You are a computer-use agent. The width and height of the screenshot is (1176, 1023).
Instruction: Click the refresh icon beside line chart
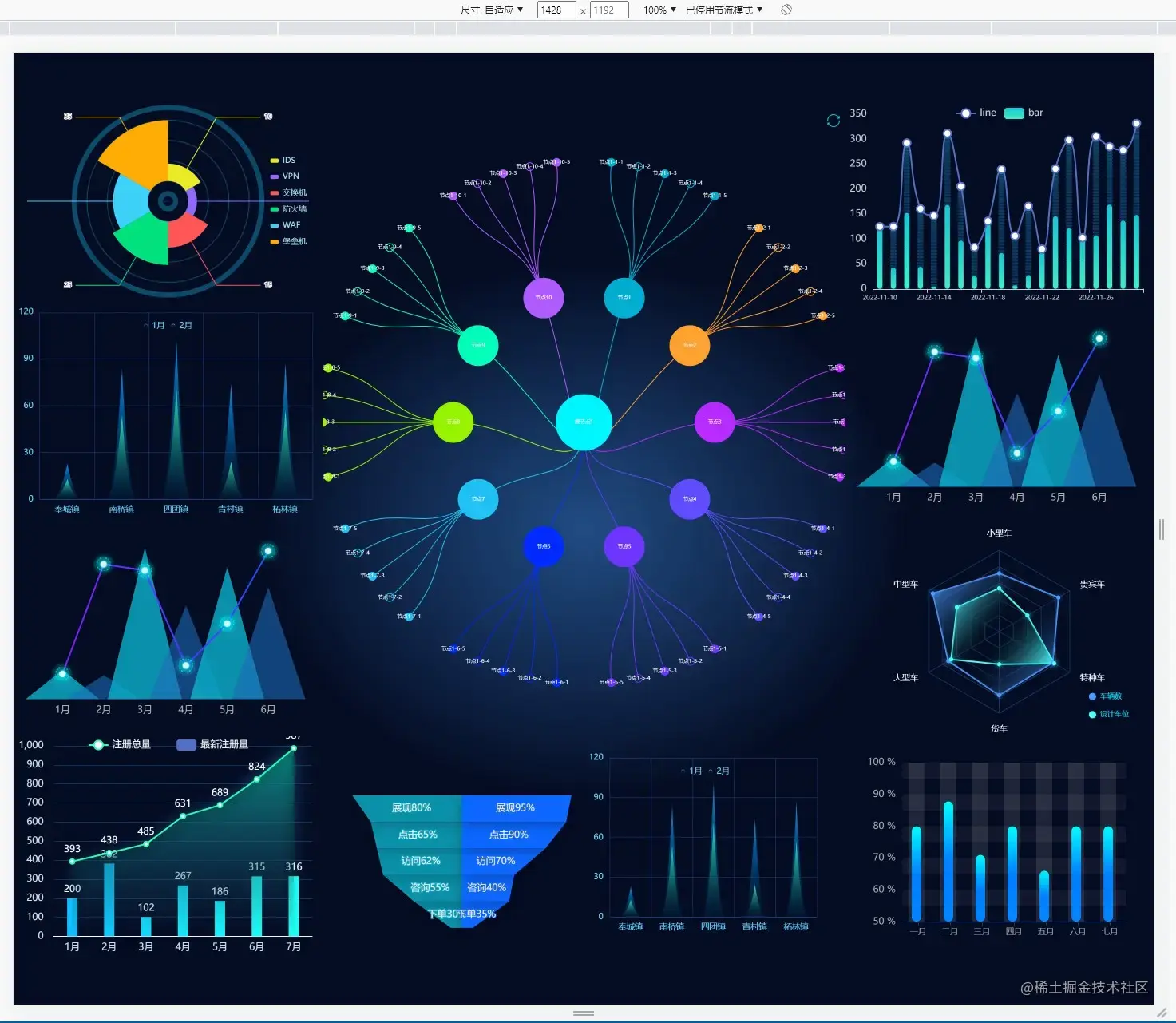click(833, 121)
